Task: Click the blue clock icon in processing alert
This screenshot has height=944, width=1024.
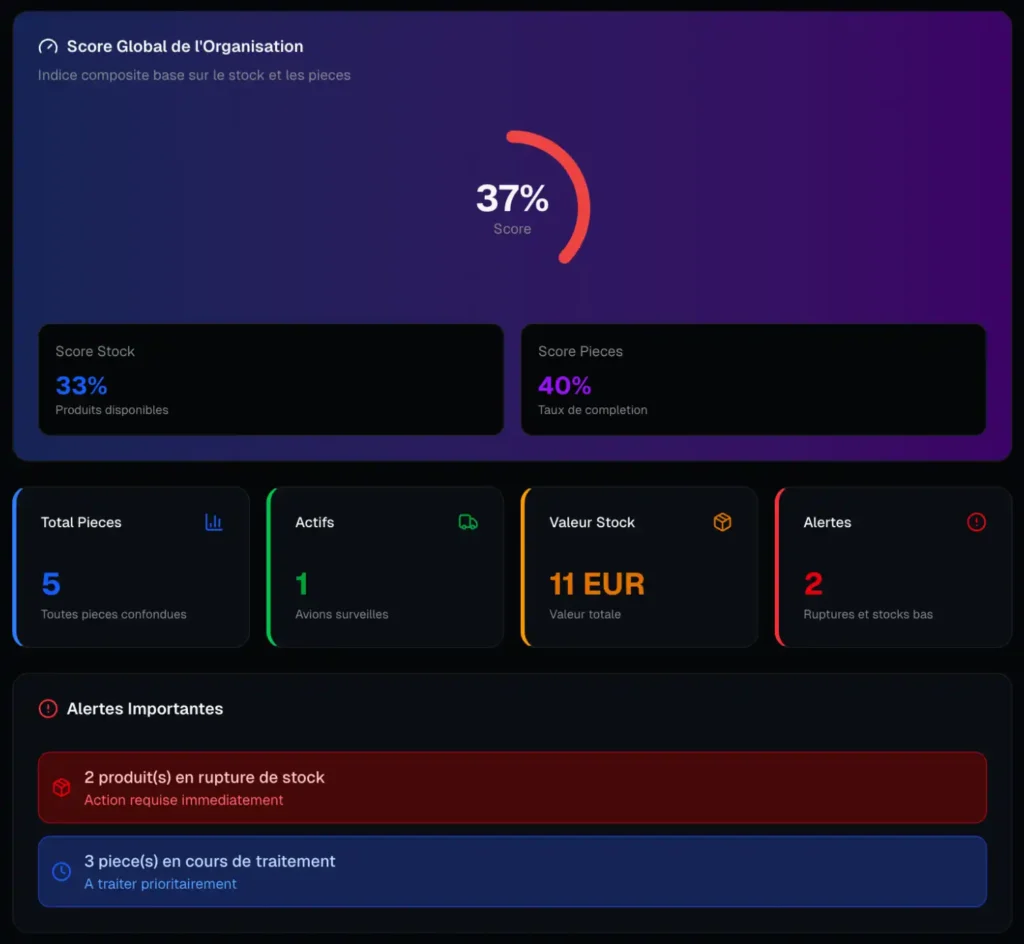Action: coord(61,872)
